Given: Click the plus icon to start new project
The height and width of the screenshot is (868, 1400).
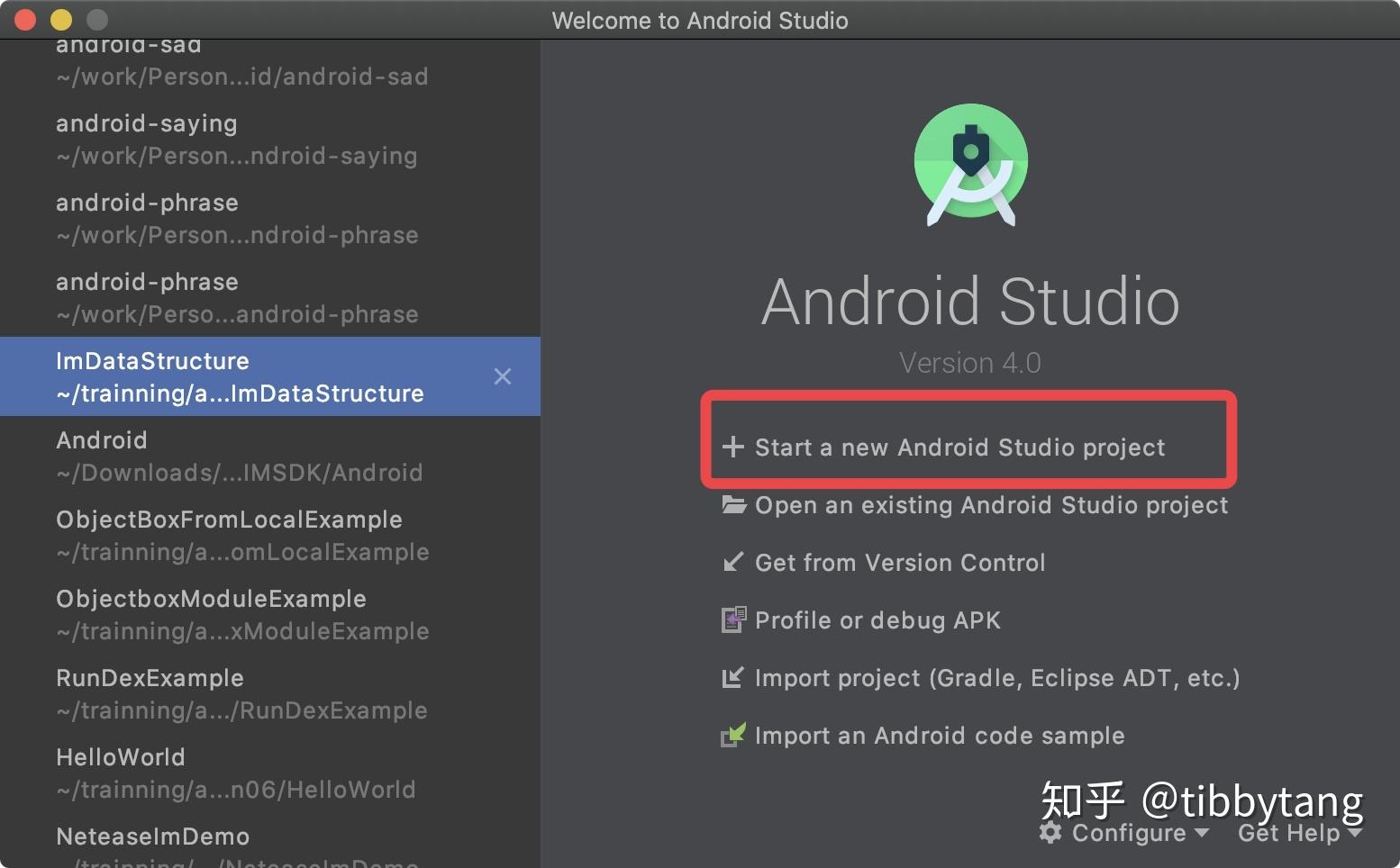Looking at the screenshot, I should click(732, 447).
